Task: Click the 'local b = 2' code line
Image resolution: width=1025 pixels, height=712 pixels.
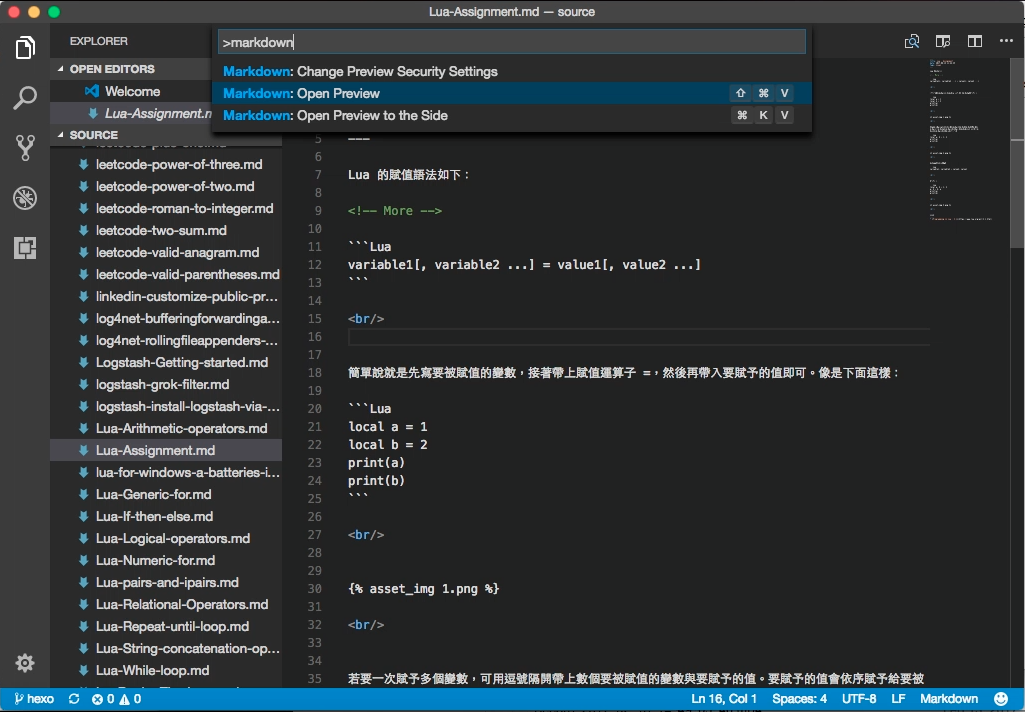Action: (x=388, y=445)
